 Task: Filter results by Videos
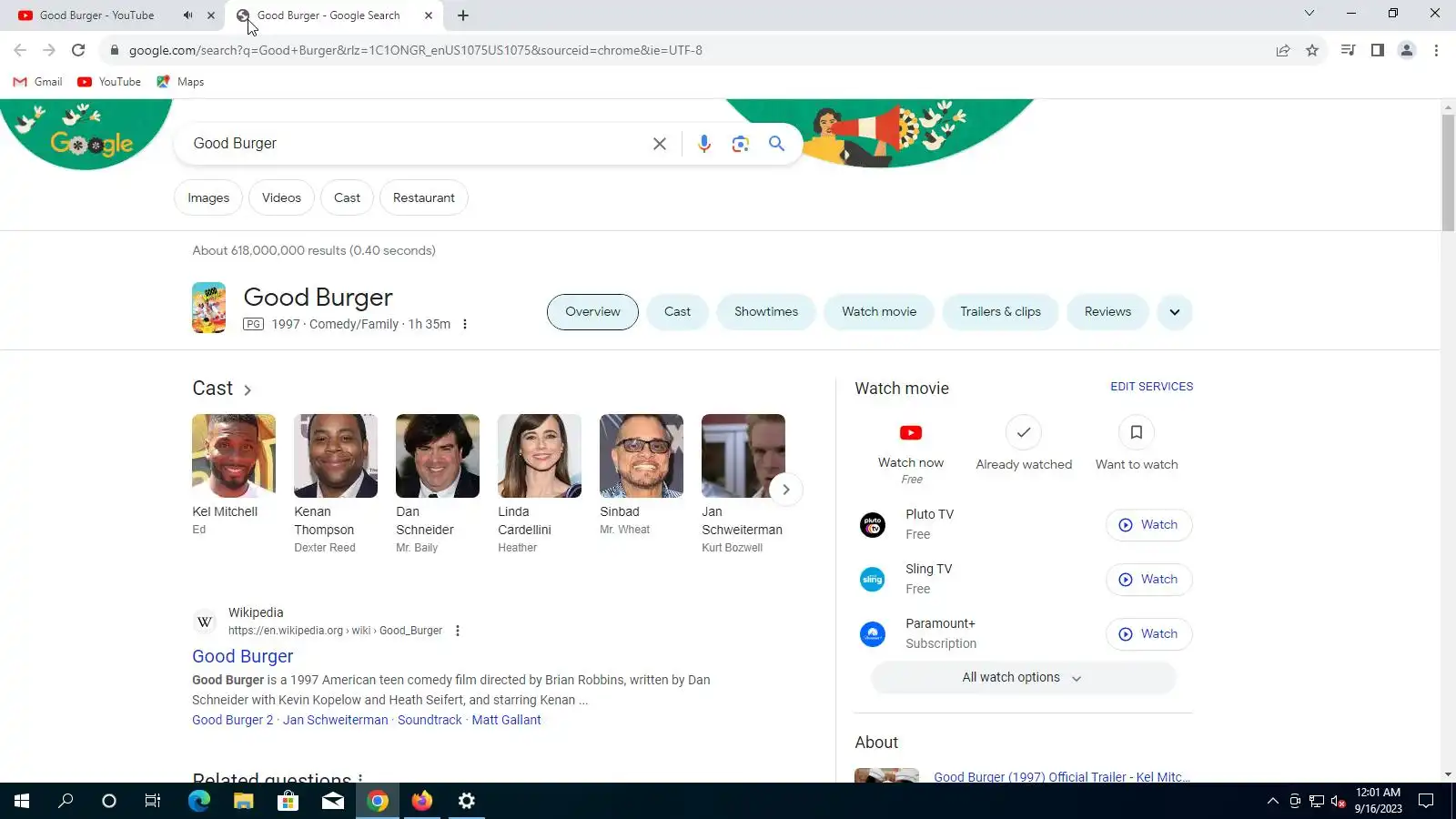coord(281,198)
